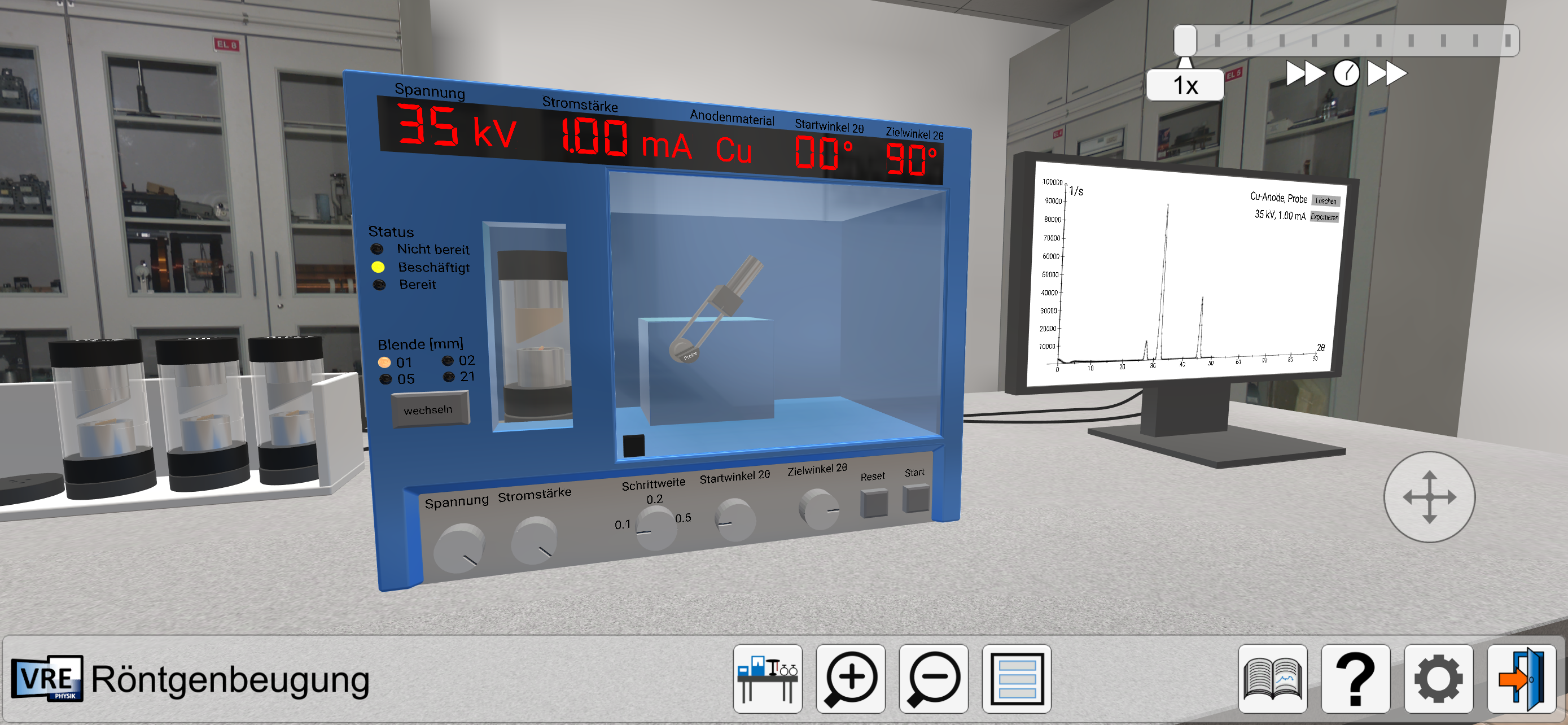
Task: Turn the Stromstärke knob
Action: [x=535, y=540]
